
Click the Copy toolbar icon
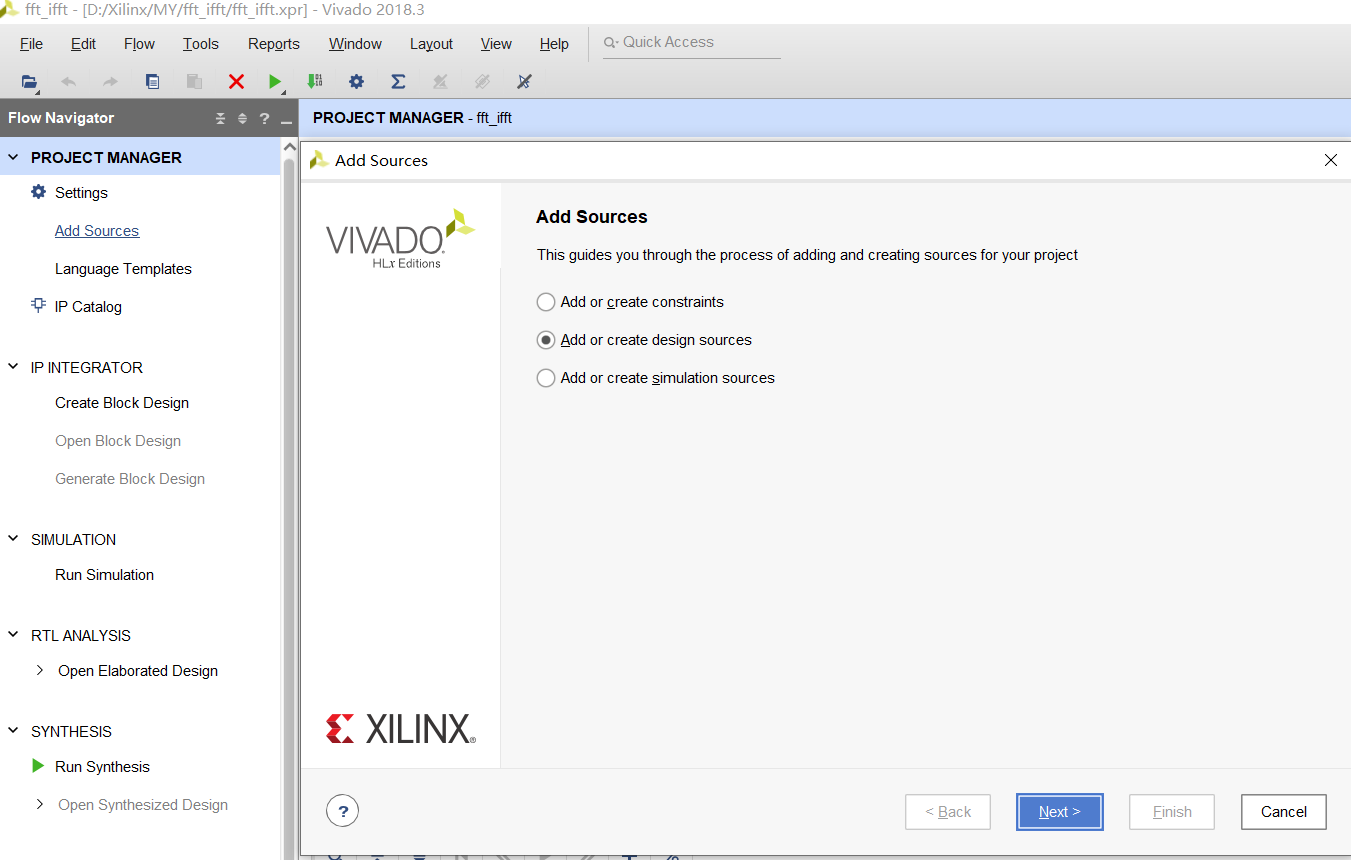tap(152, 82)
